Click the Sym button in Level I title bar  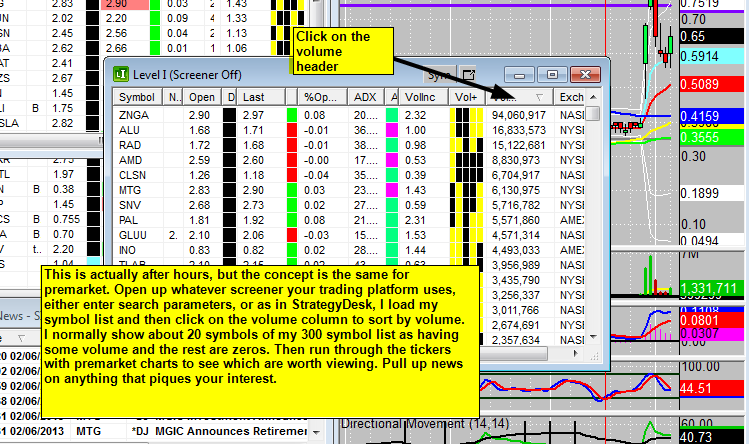(x=439, y=75)
